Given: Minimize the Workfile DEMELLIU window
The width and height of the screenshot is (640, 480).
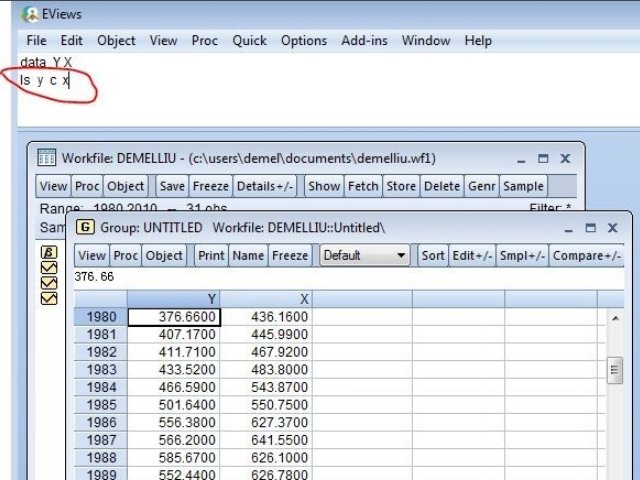Looking at the screenshot, I should pyautogui.click(x=521, y=159).
